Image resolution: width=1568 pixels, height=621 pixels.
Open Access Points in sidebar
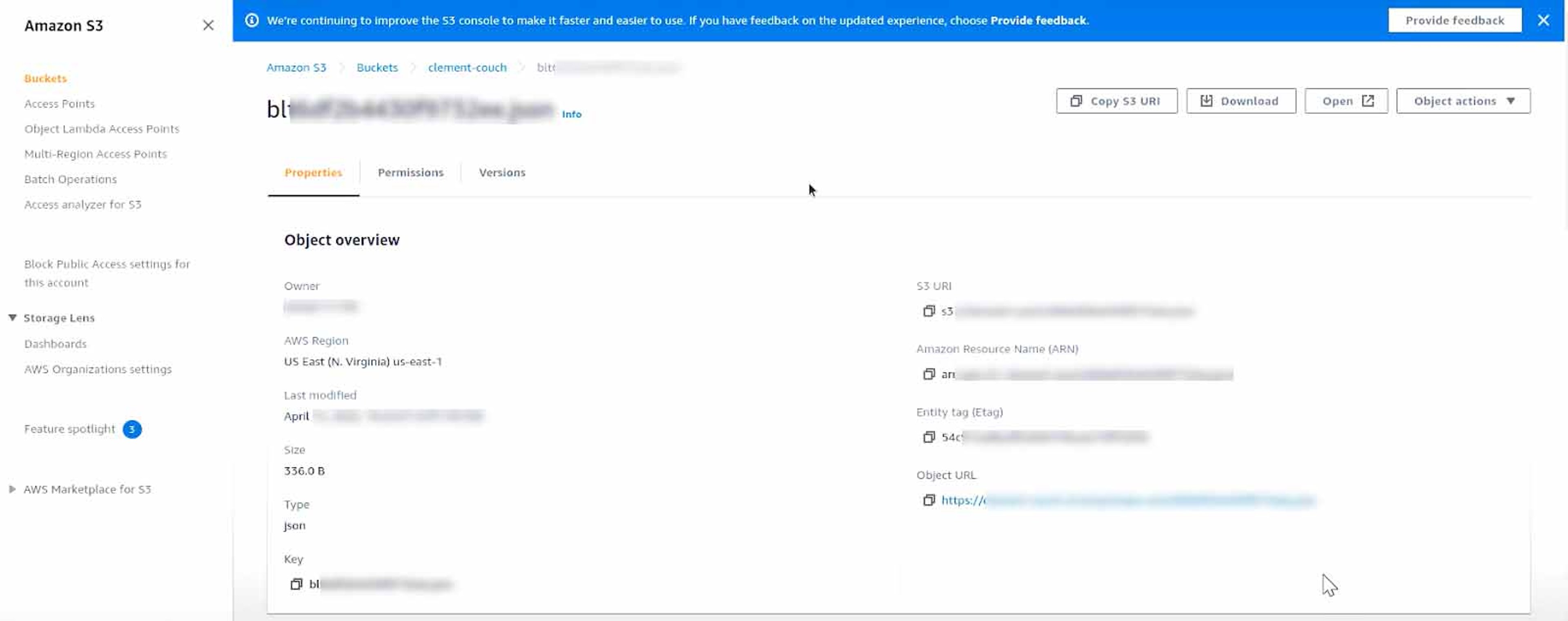tap(59, 104)
